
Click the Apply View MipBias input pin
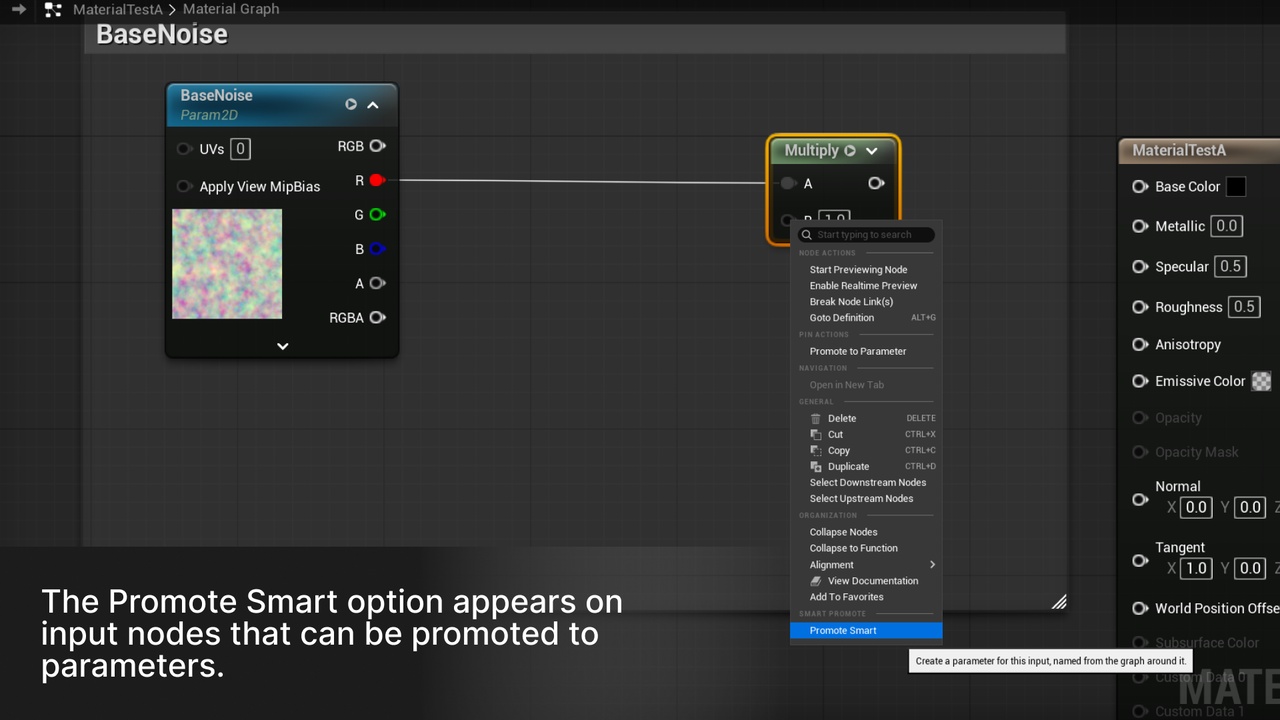[184, 186]
